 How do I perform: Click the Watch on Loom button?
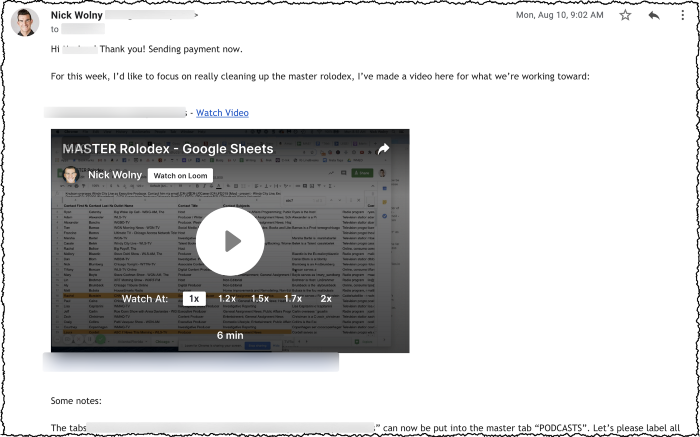click(x=180, y=175)
